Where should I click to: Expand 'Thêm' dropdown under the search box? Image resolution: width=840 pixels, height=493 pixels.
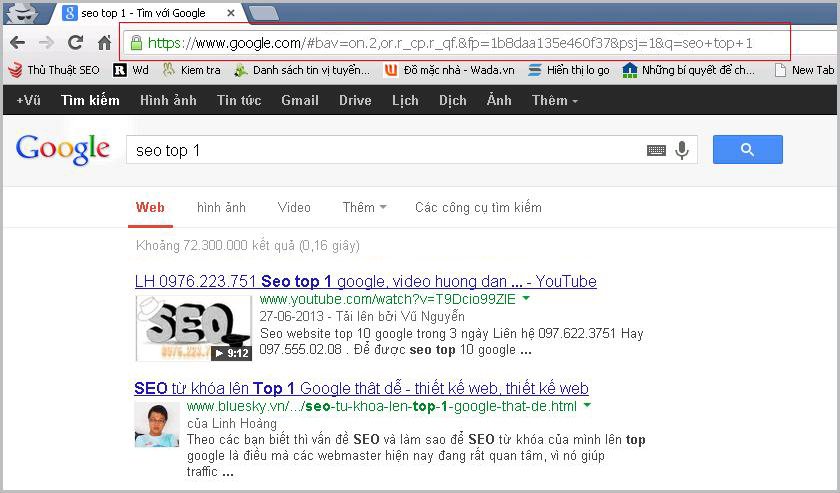[x=364, y=207]
